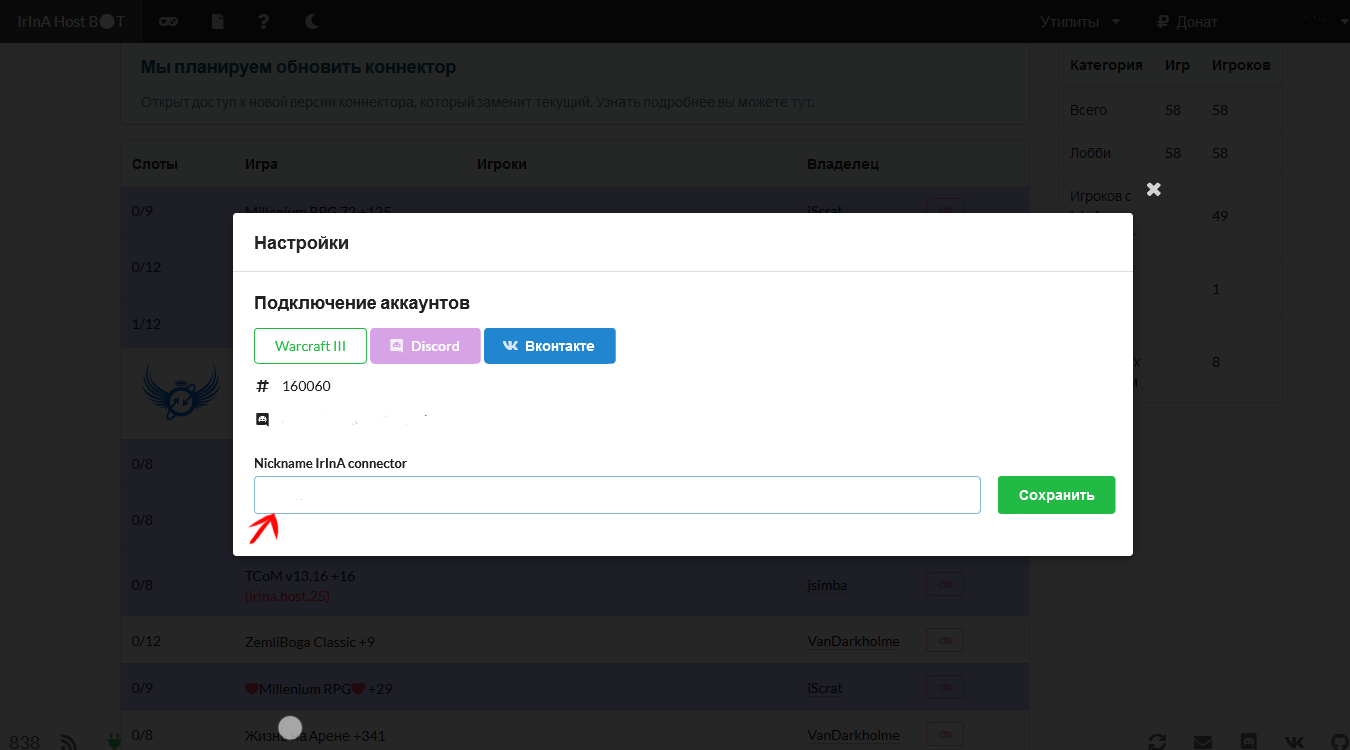Click the refresh icon in footer
The height and width of the screenshot is (750, 1350).
(1157, 741)
